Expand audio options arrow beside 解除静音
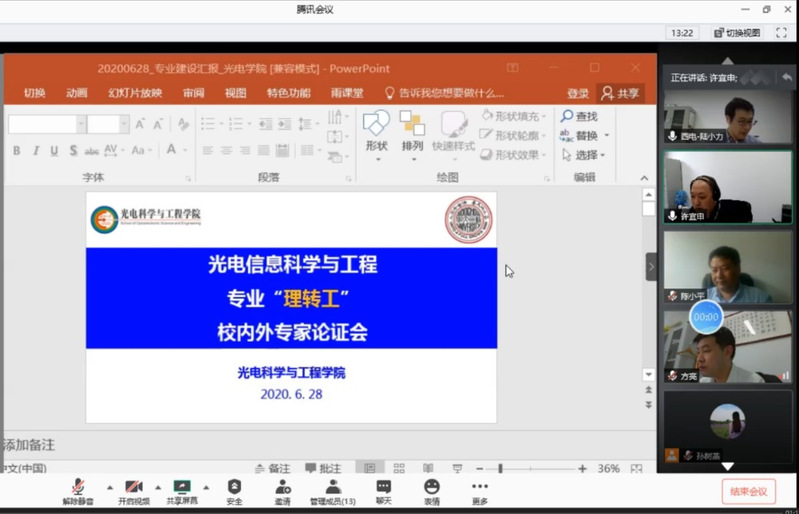799x514 pixels. click(x=108, y=488)
